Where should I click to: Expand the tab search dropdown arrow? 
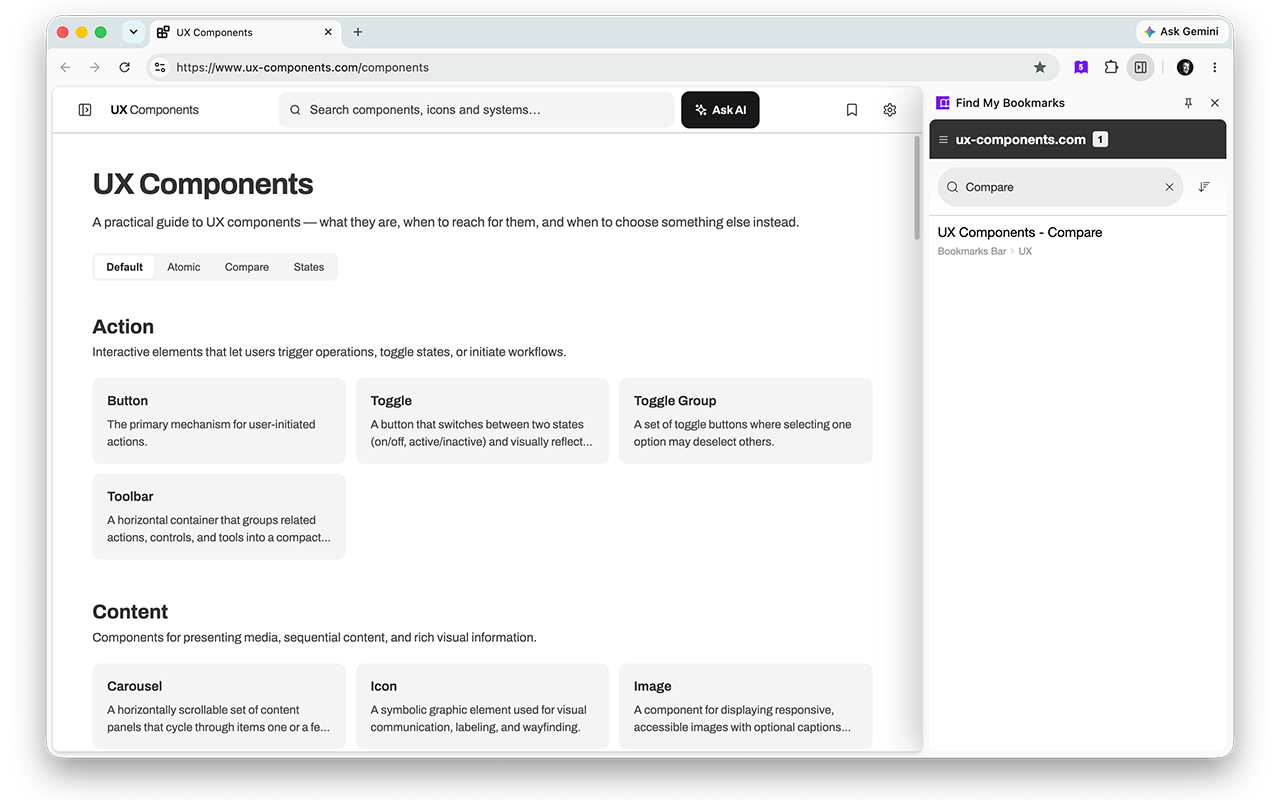click(133, 32)
